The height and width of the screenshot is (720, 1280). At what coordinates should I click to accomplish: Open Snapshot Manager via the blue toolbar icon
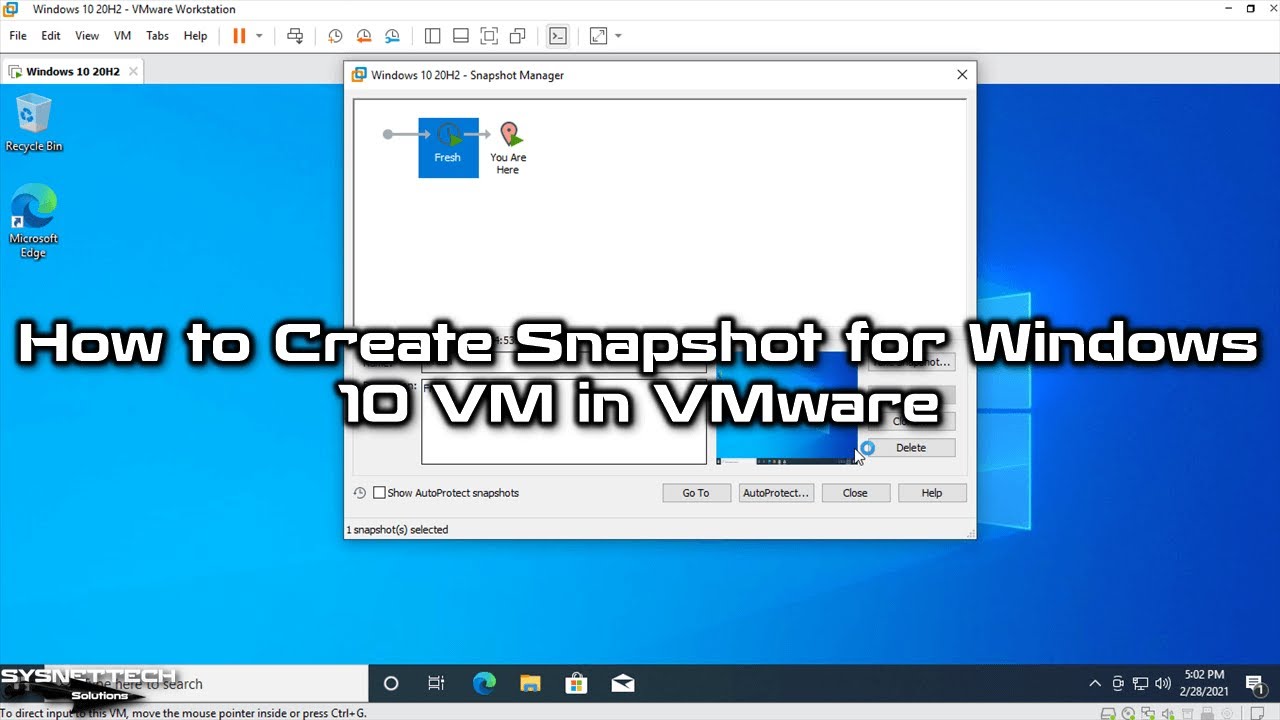pyautogui.click(x=392, y=36)
